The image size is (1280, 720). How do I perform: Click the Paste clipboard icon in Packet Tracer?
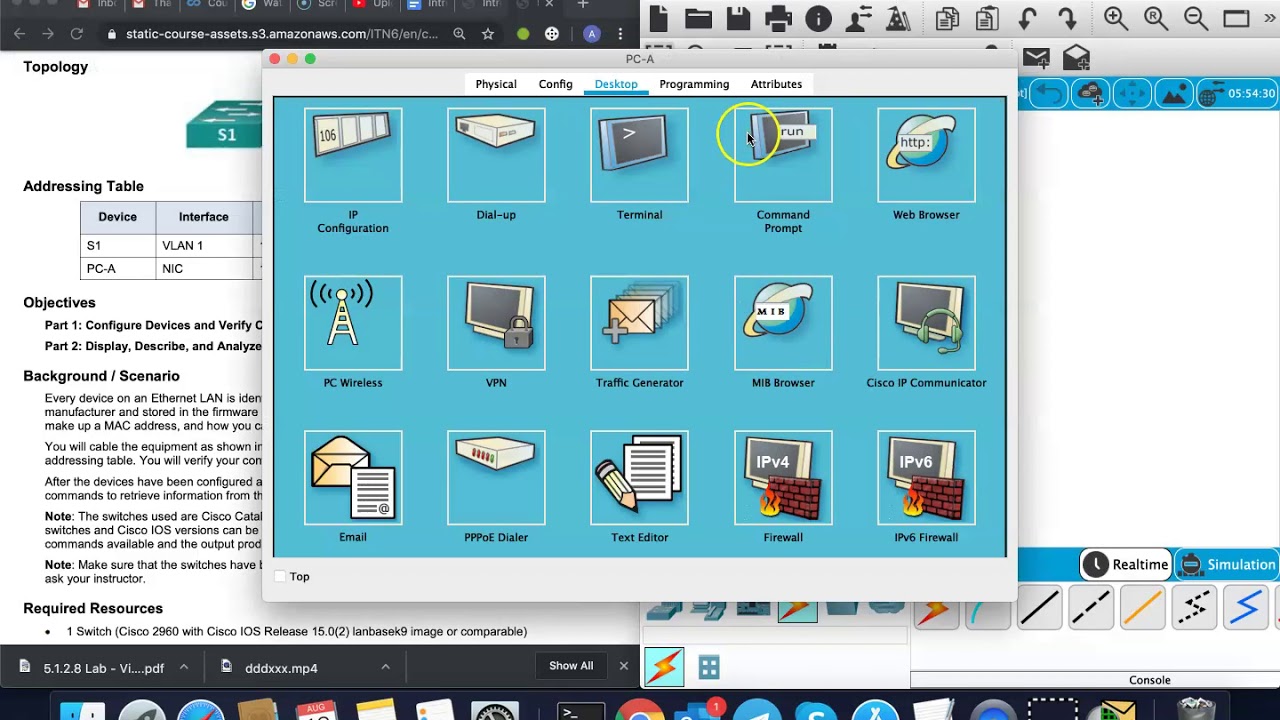(x=987, y=18)
